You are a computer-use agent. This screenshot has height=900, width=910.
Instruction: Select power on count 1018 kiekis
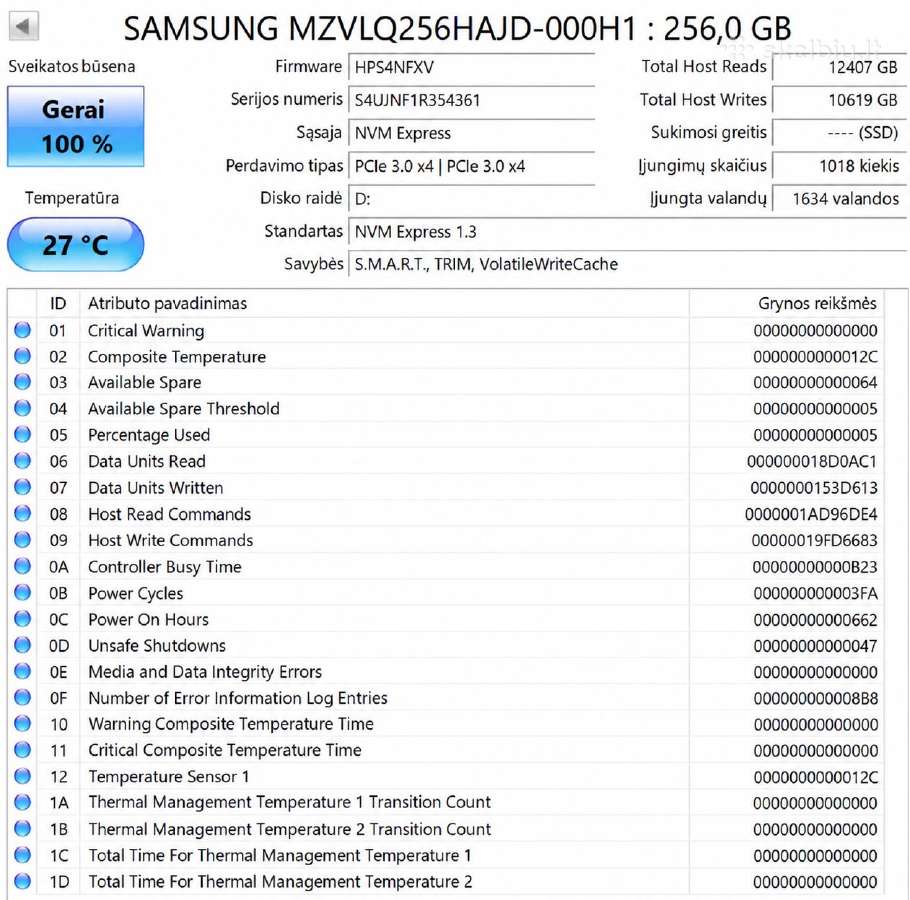click(839, 167)
